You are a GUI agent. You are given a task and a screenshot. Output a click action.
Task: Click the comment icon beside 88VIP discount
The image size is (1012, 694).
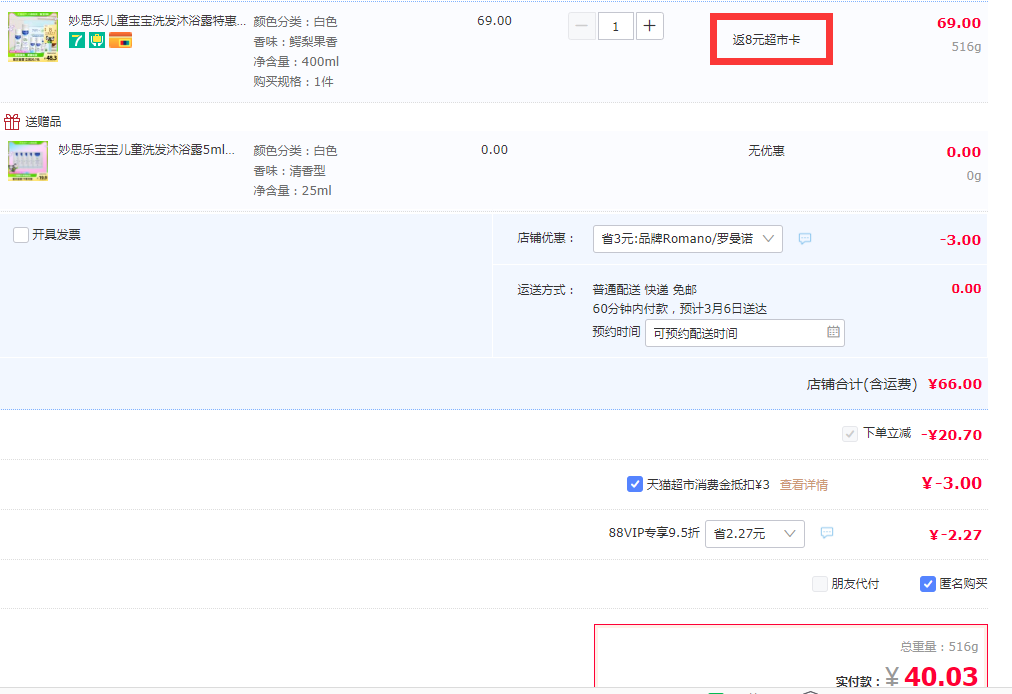tap(827, 533)
